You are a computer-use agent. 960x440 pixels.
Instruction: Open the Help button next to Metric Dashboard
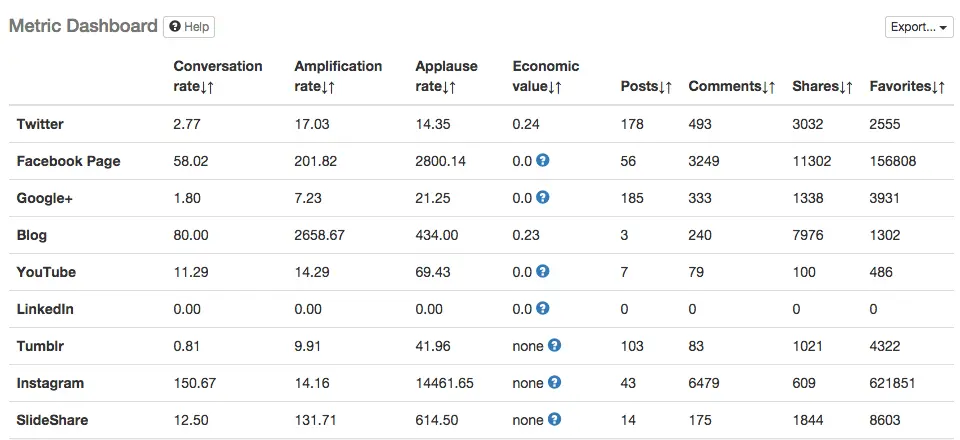click(x=189, y=27)
